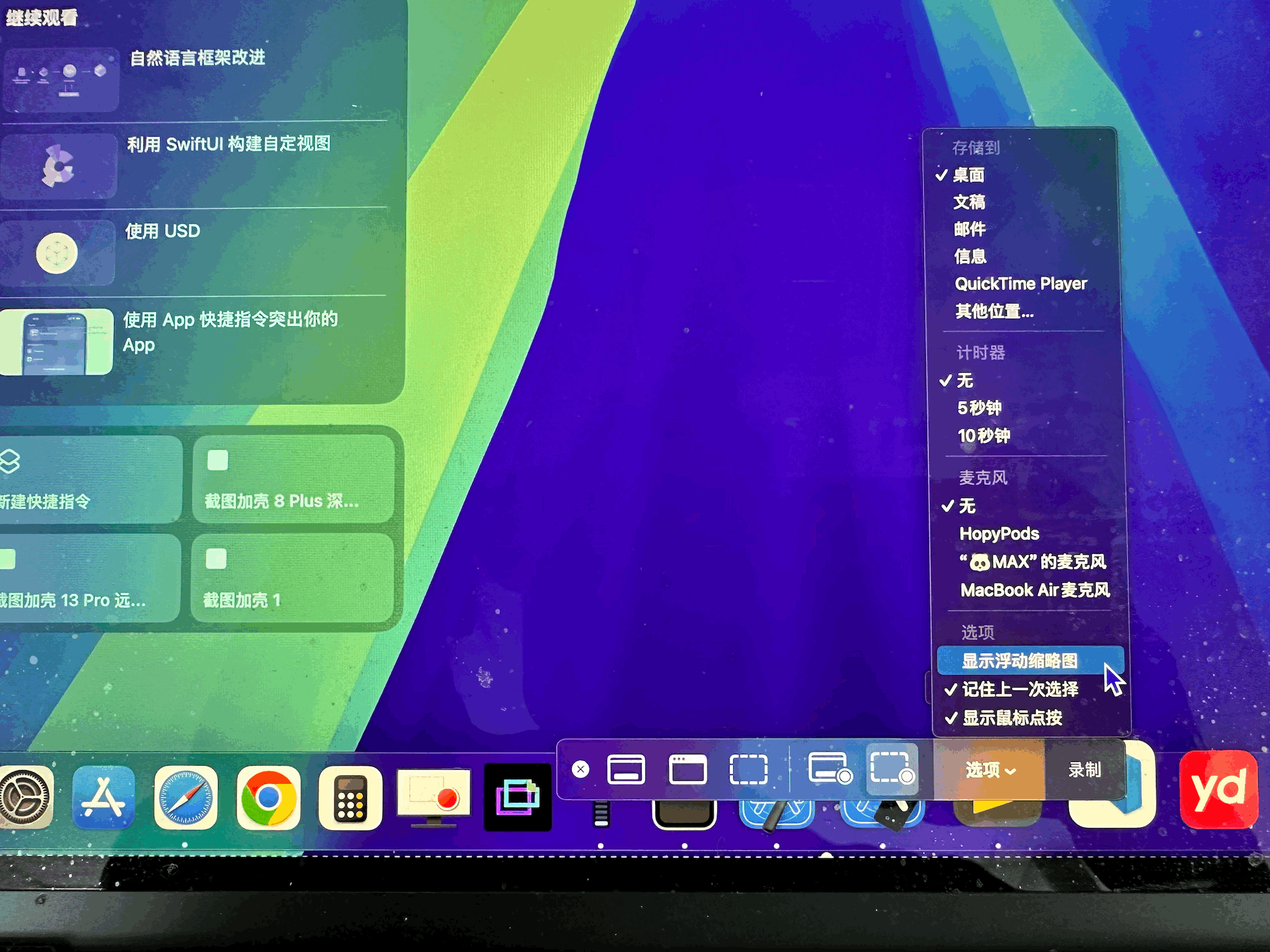Image resolution: width=1270 pixels, height=952 pixels.
Task: Uncheck 记住上一次选择 option
Action: (x=1019, y=689)
